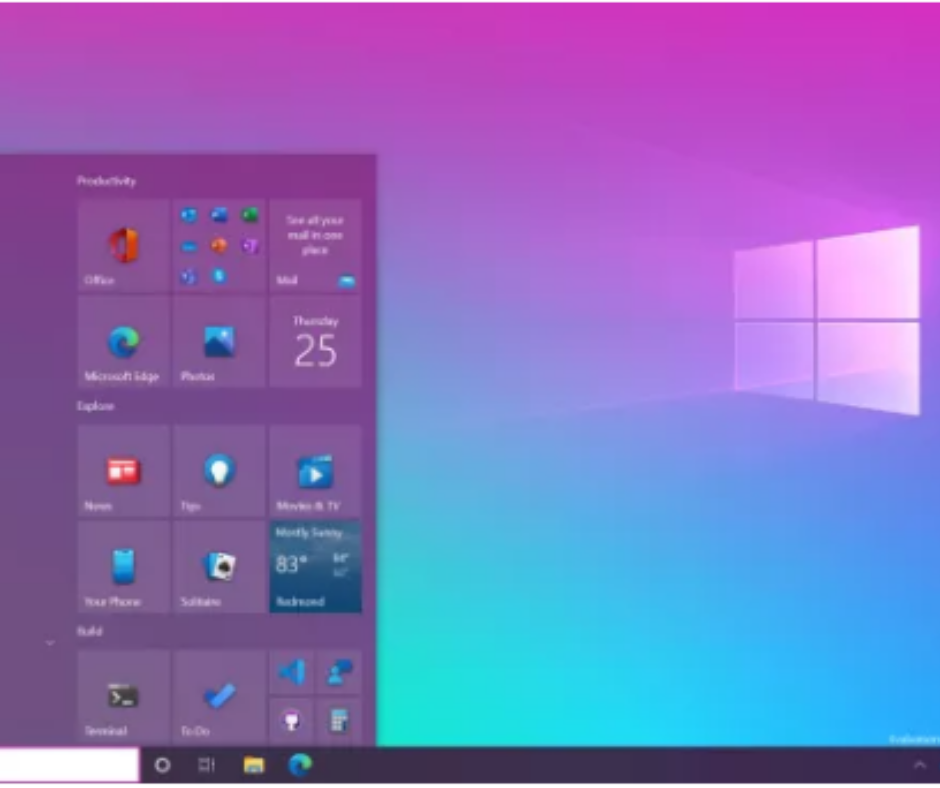
Task: Open the Remote Desktop small tile
Action: pos(339,672)
